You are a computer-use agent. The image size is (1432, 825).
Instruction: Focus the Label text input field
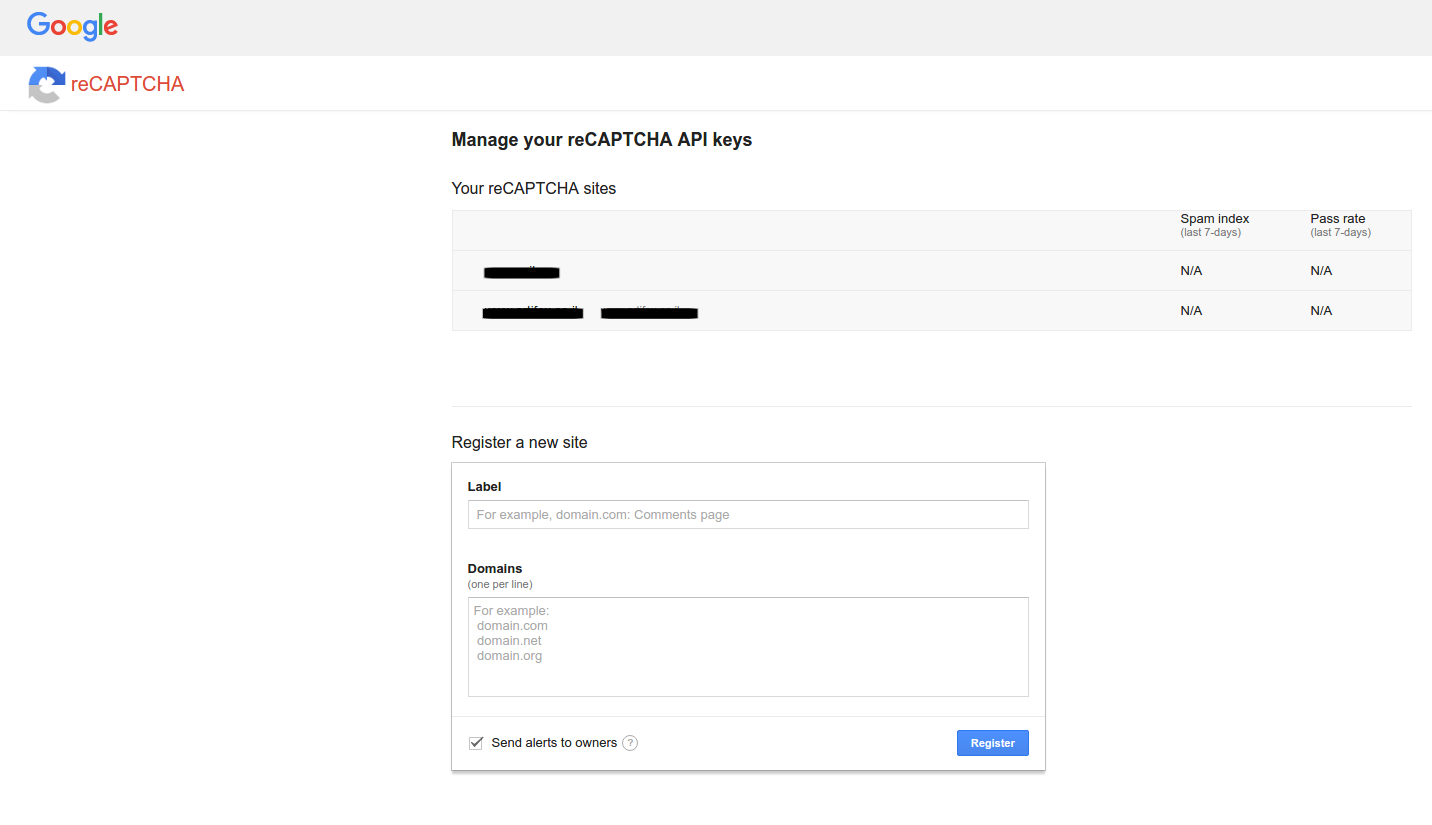coord(747,515)
